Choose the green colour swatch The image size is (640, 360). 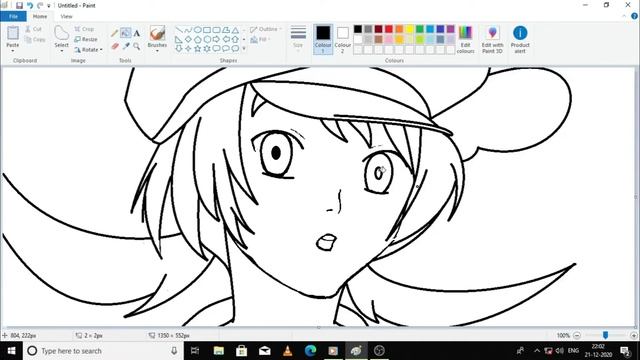[x=420, y=29]
